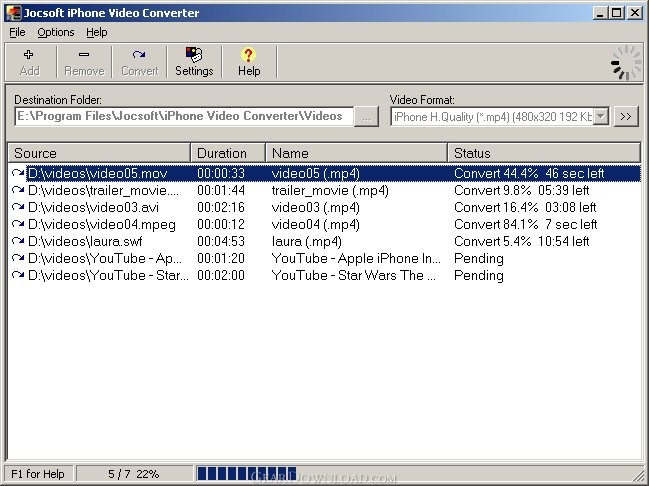Screen dimensions: 649x486
Task: Sort by the Duration column header
Action: click(228, 153)
